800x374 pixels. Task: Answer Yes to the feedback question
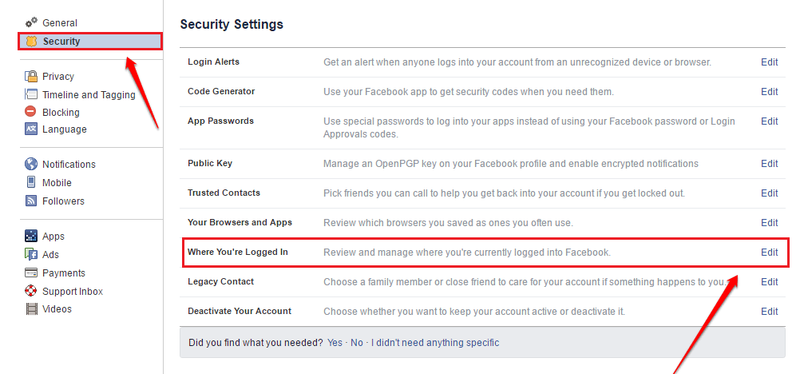[335, 343]
